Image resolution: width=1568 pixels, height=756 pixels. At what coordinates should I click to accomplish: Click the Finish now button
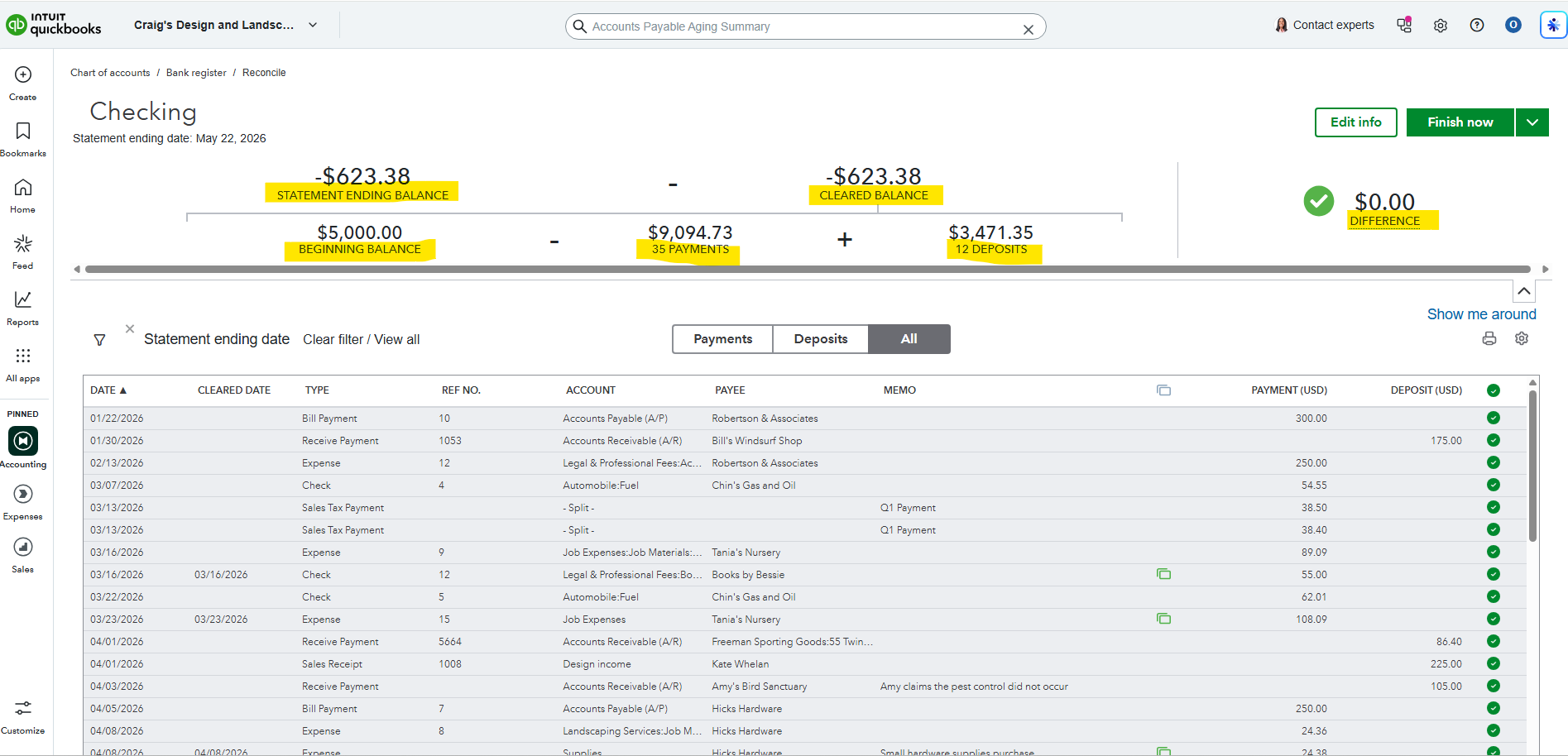click(x=1460, y=122)
